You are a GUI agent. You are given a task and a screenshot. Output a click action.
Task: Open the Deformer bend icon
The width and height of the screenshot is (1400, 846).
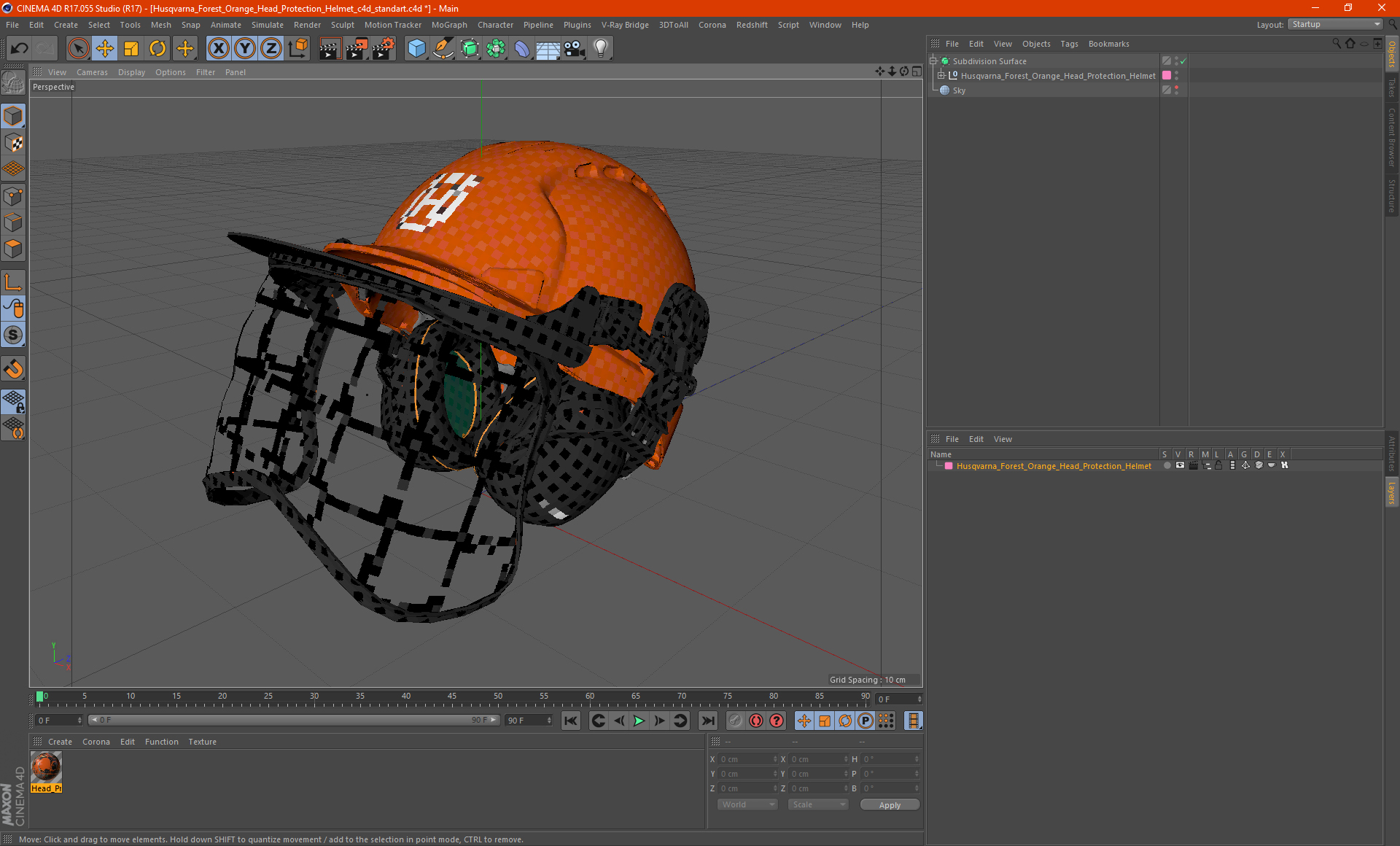(x=522, y=49)
